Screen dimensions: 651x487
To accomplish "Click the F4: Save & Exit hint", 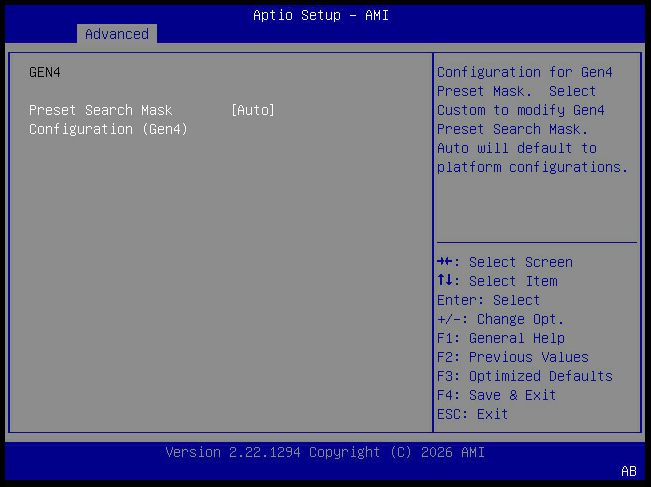I will 497,395.
